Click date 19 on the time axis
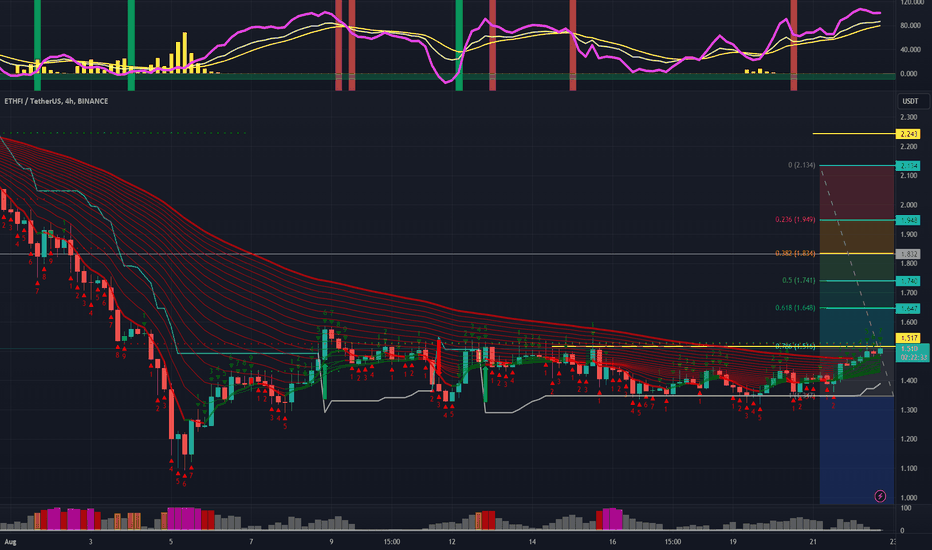 point(733,542)
